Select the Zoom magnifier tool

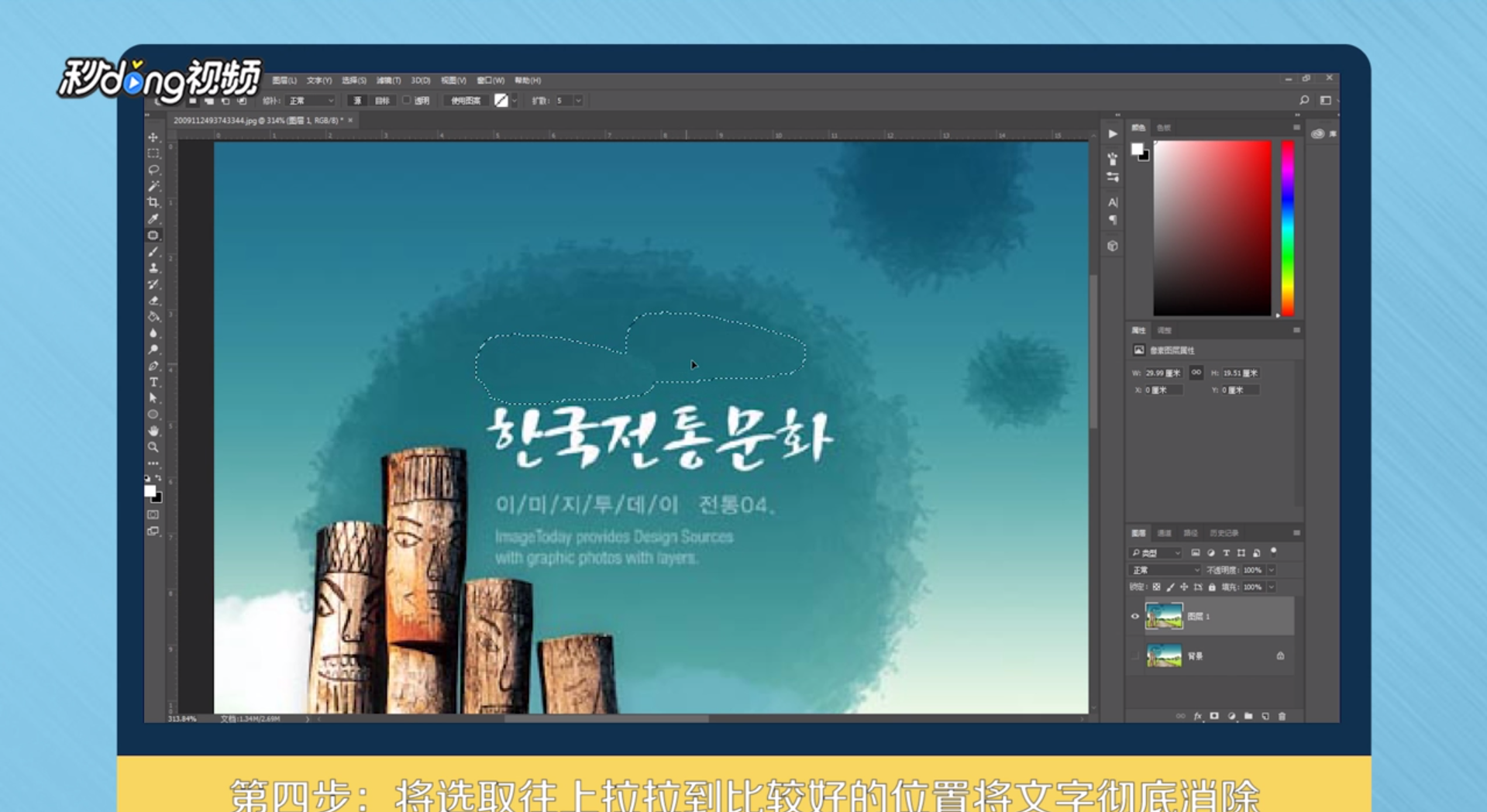pos(153,447)
